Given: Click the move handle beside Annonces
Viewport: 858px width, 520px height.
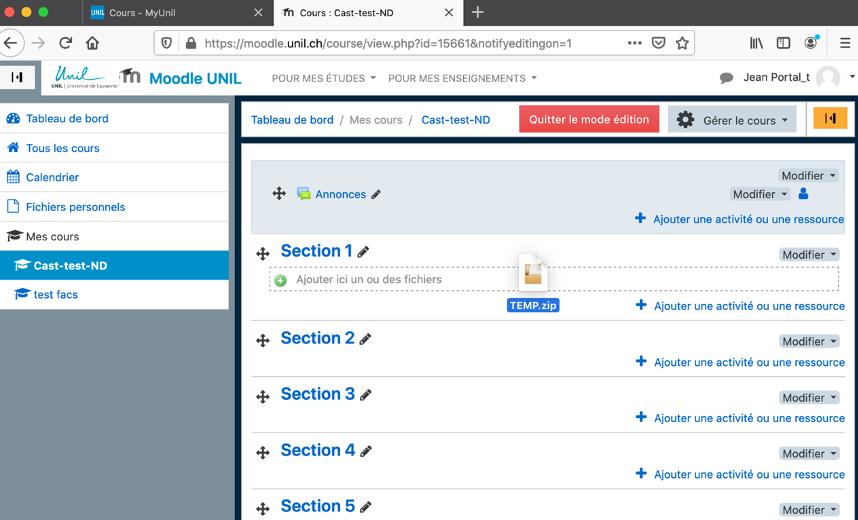Looking at the screenshot, I should [279, 194].
